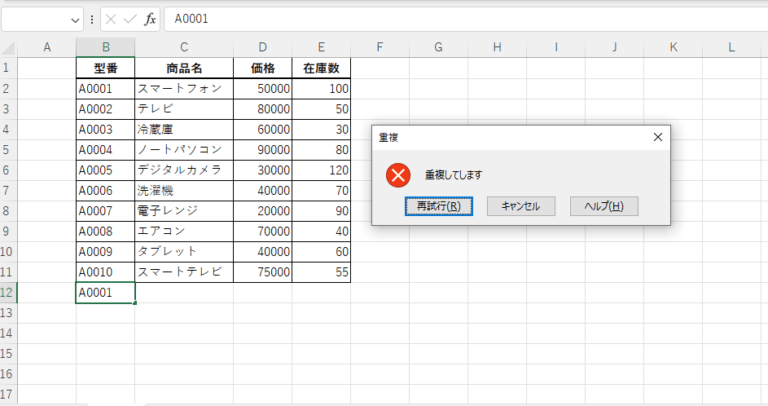
Task: Select the row 12 header
Action: [x=9, y=292]
